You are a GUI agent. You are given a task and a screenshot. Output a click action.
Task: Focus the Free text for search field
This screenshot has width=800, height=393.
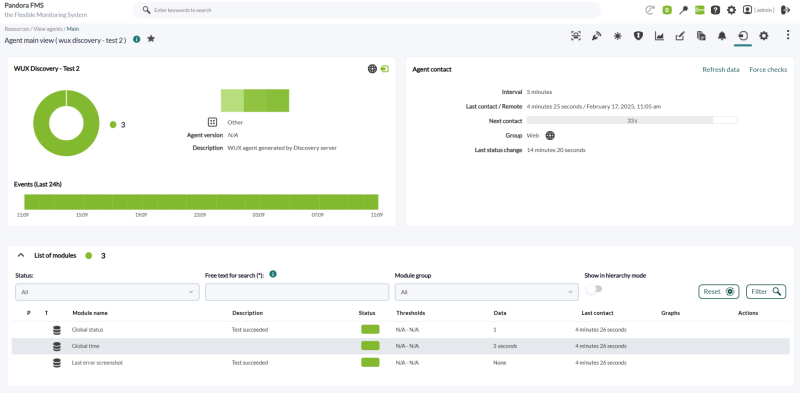[x=297, y=292]
